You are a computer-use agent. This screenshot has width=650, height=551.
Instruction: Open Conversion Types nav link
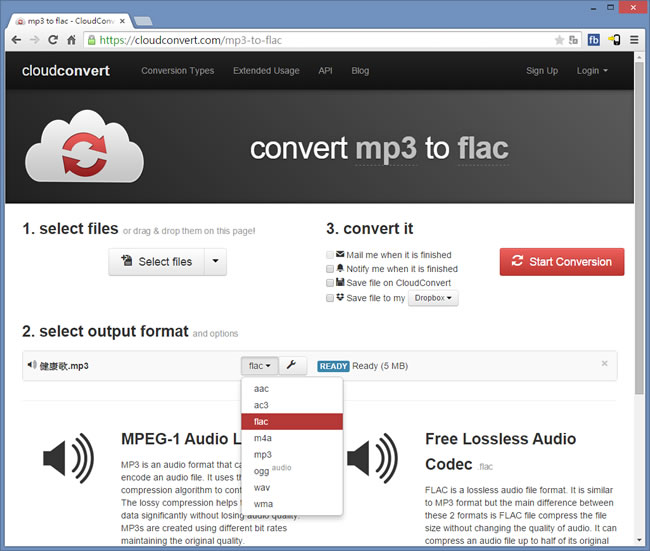coord(178,71)
